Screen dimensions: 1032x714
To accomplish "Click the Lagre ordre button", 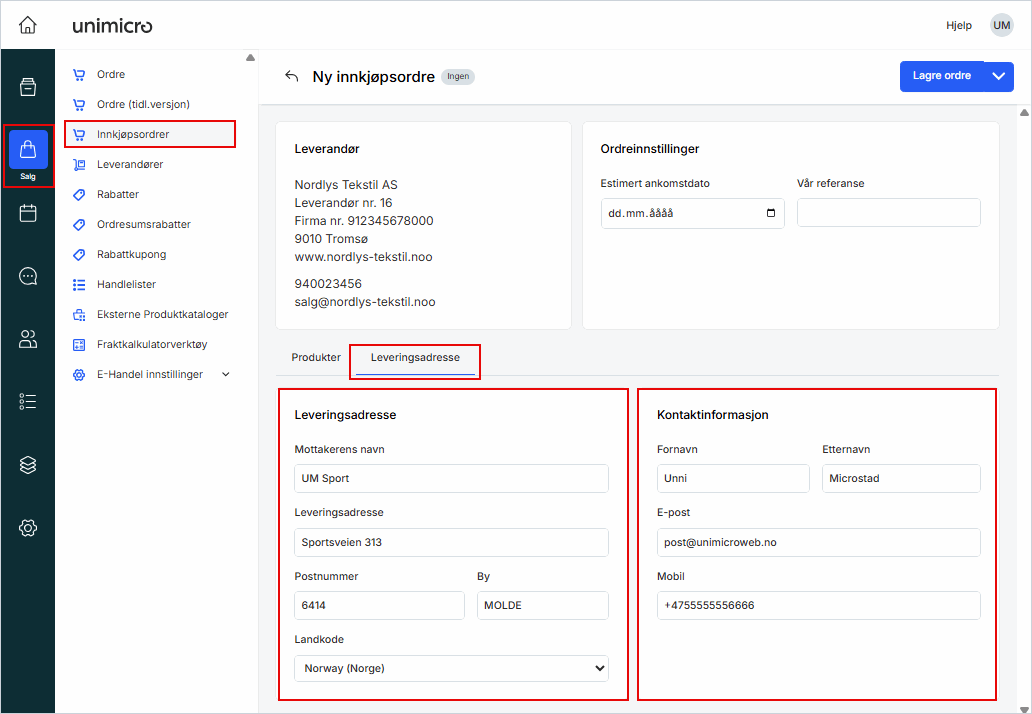I will click(x=941, y=76).
